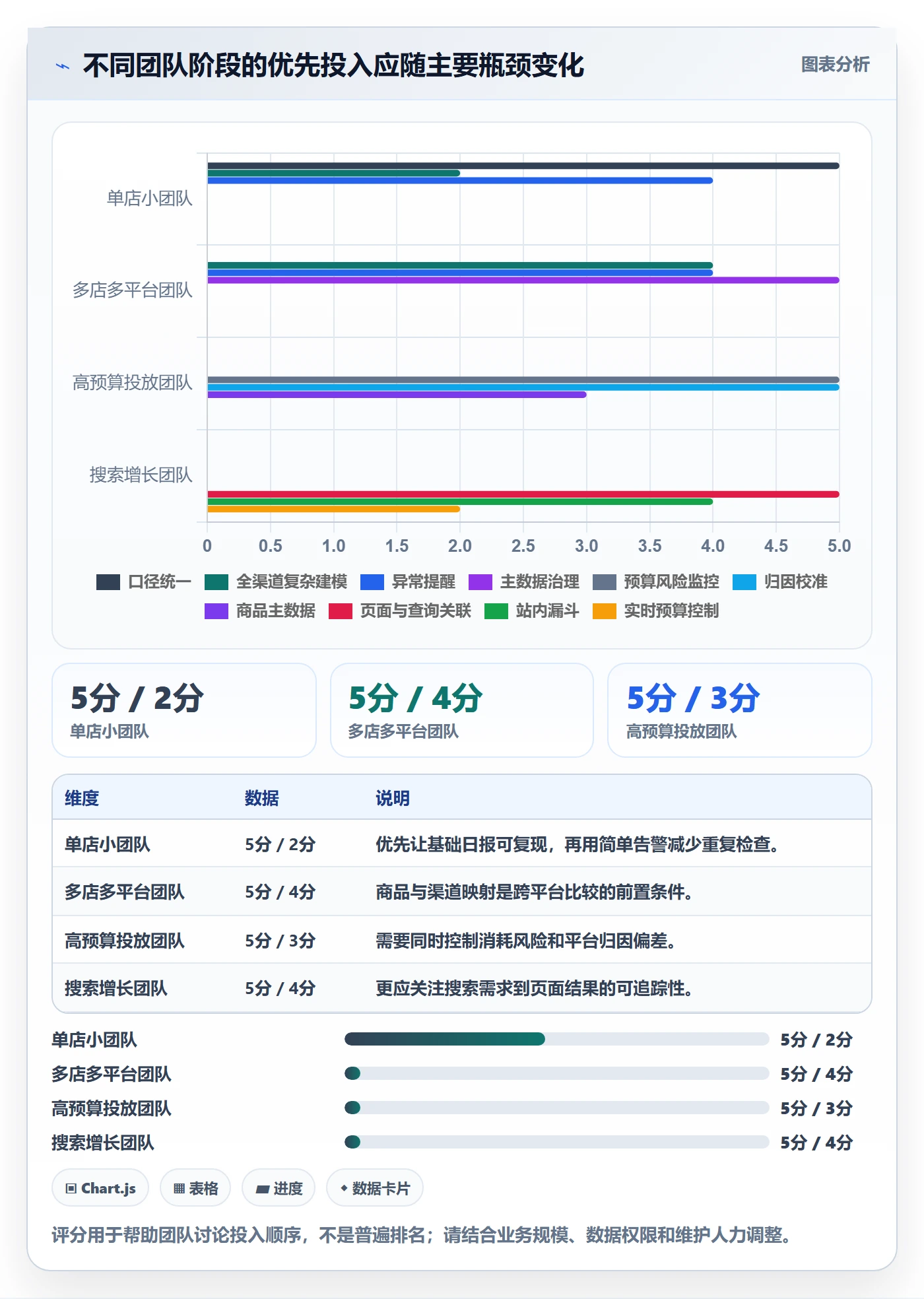Viewport: 924px width, 1299px height.
Task: Open the 图表分析 label in header
Action: (835, 65)
